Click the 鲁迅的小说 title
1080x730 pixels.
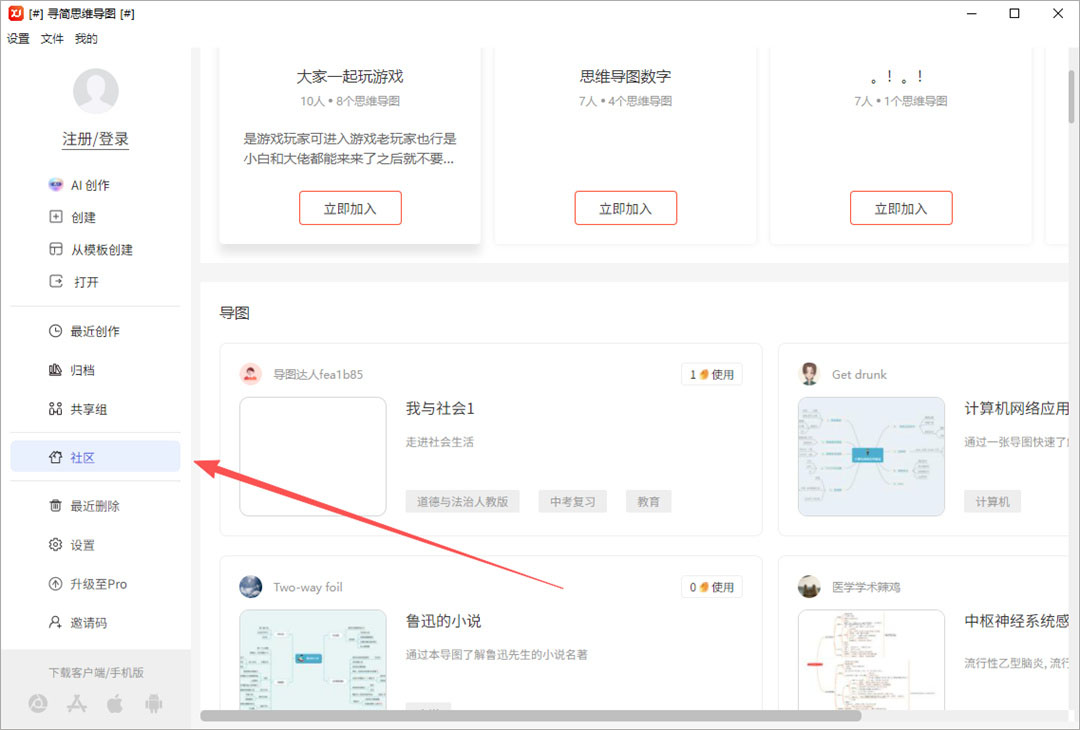[444, 621]
